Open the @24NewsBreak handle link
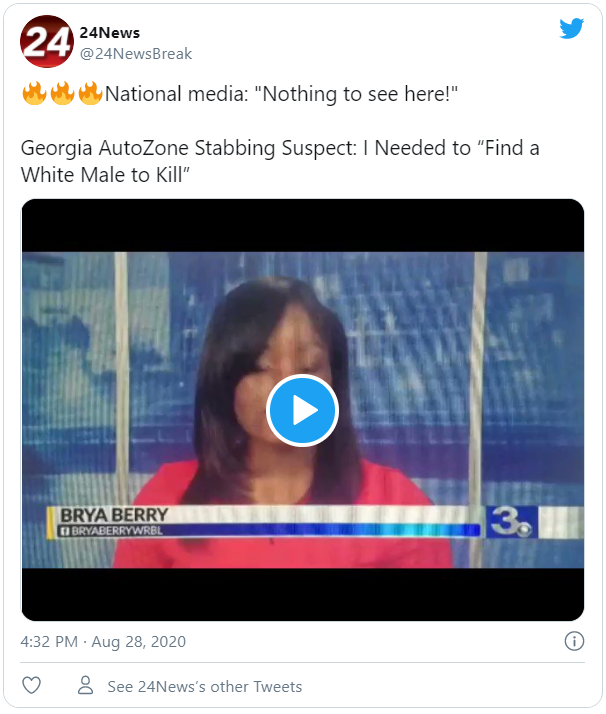 [x=136, y=54]
